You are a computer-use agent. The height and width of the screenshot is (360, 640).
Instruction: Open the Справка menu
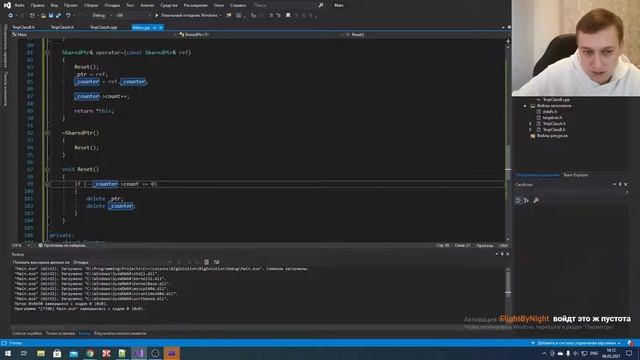pos(238,5)
